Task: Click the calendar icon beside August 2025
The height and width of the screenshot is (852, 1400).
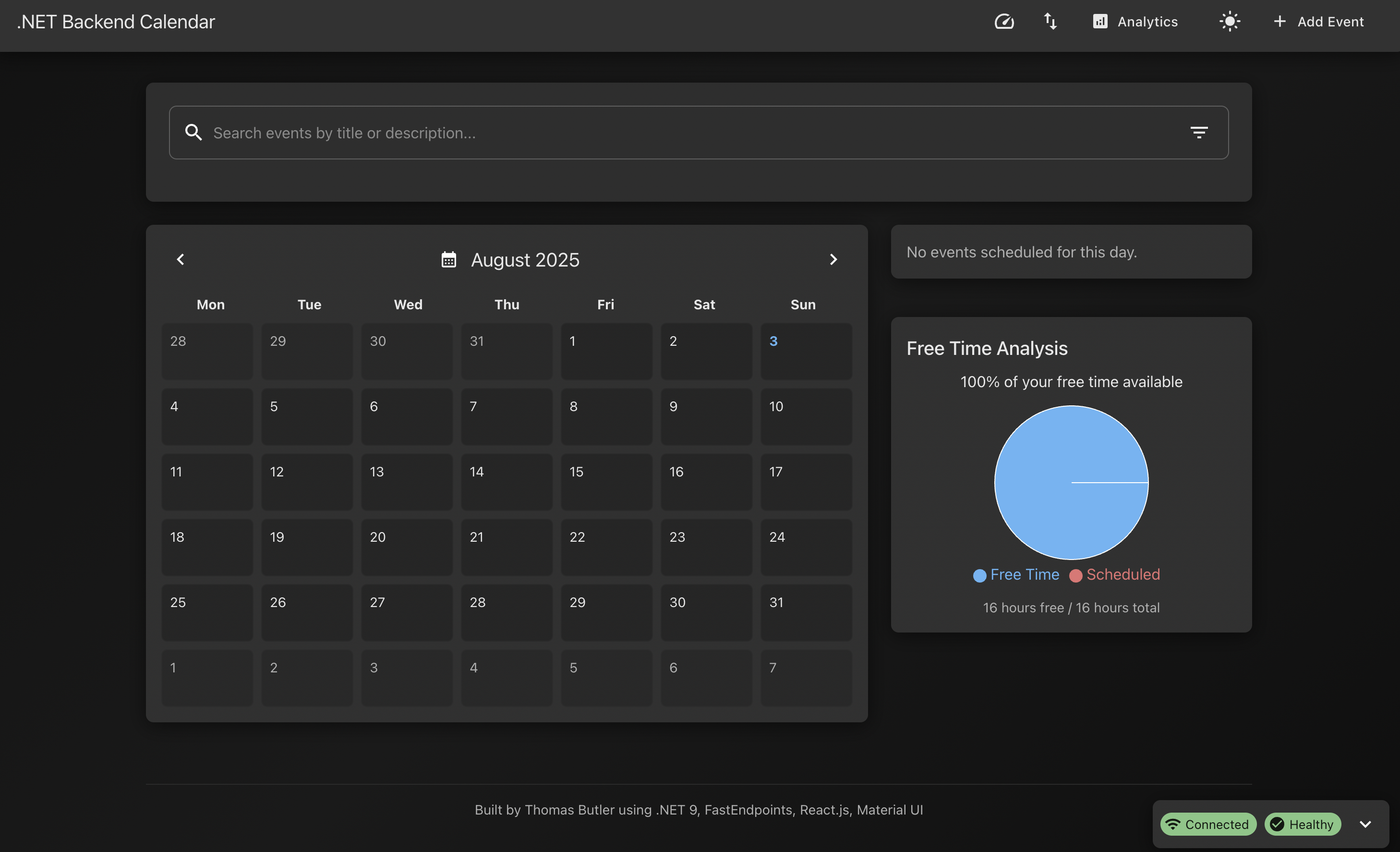Action: click(x=449, y=260)
